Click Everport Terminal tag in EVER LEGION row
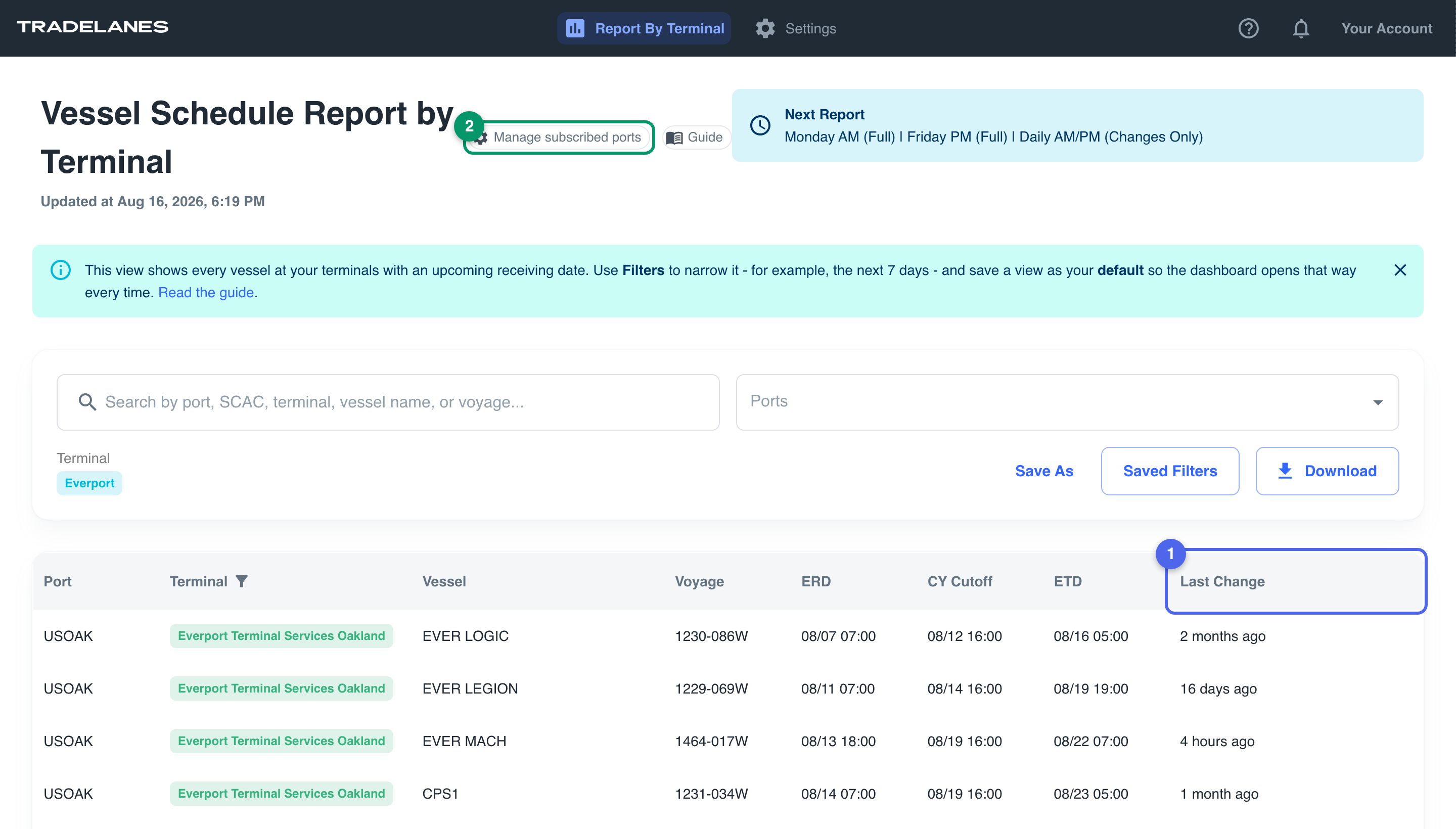This screenshot has width=1456, height=829. 281,688
